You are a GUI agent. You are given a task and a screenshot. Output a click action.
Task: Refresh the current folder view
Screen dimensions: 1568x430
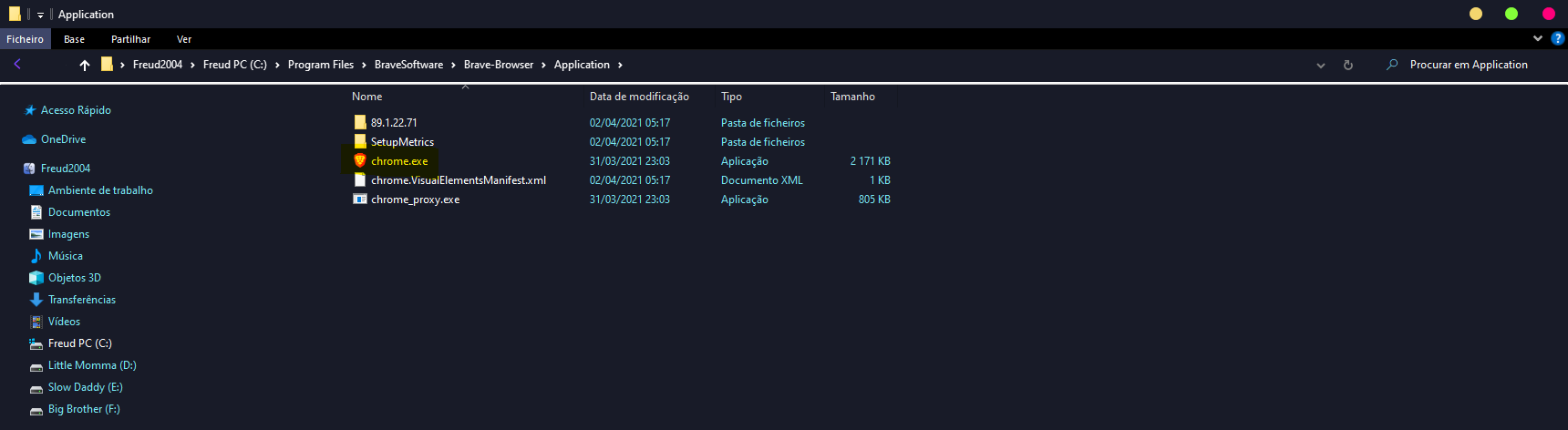point(1348,65)
